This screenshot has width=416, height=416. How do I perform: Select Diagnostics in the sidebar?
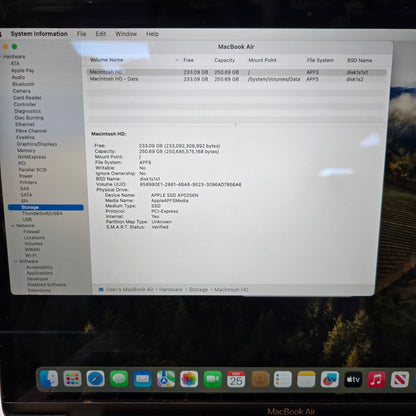pyautogui.click(x=28, y=111)
